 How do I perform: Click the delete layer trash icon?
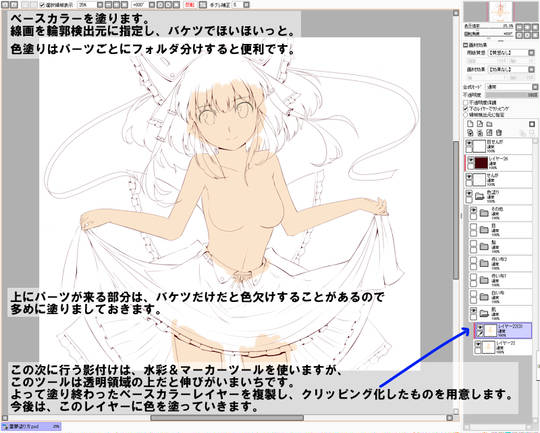(x=499, y=133)
